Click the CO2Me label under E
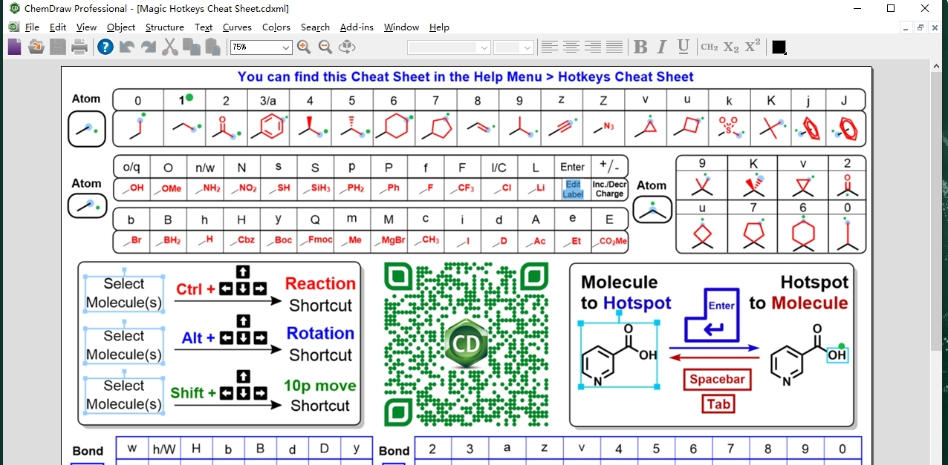Image resolution: width=948 pixels, height=465 pixels. point(614,241)
